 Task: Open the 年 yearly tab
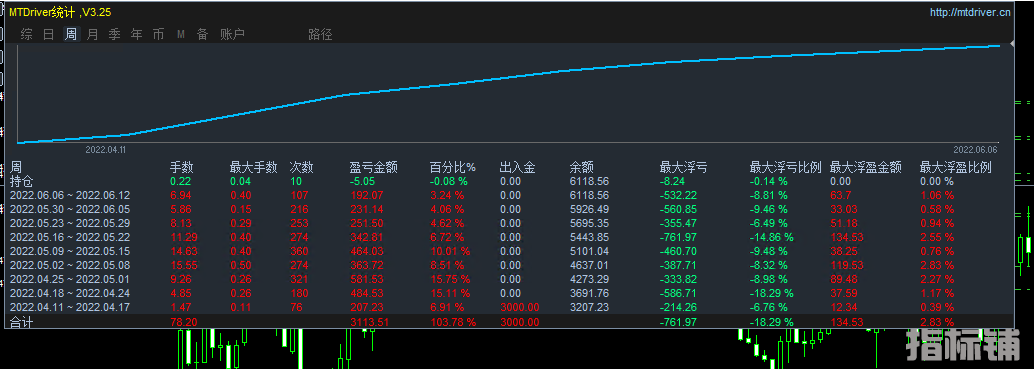click(x=137, y=34)
